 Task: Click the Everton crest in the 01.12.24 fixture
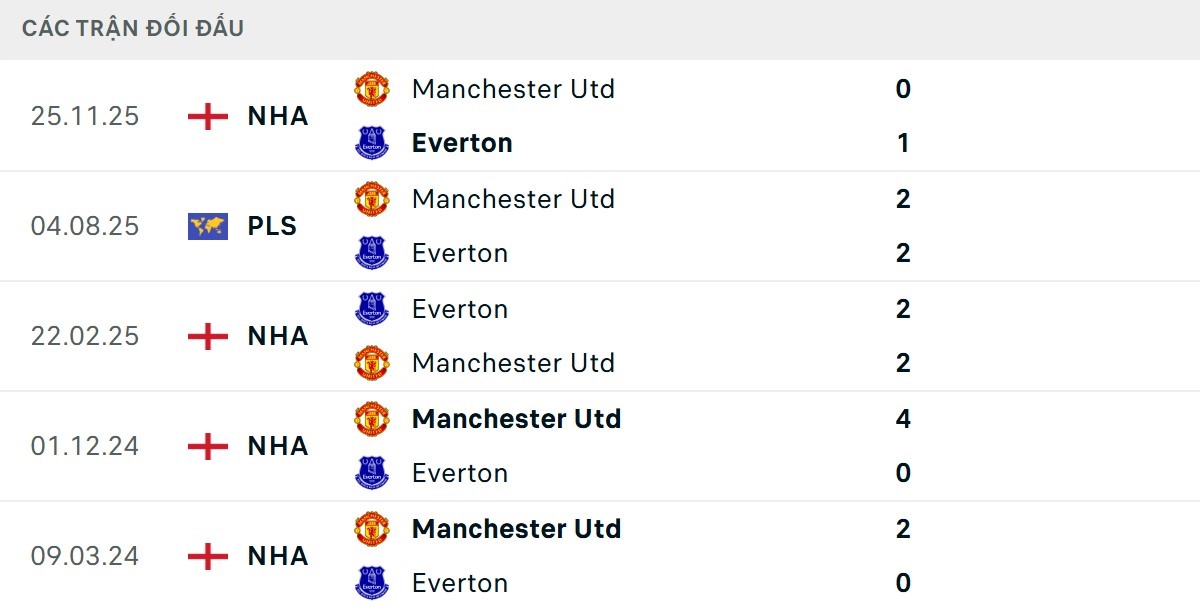(x=372, y=471)
